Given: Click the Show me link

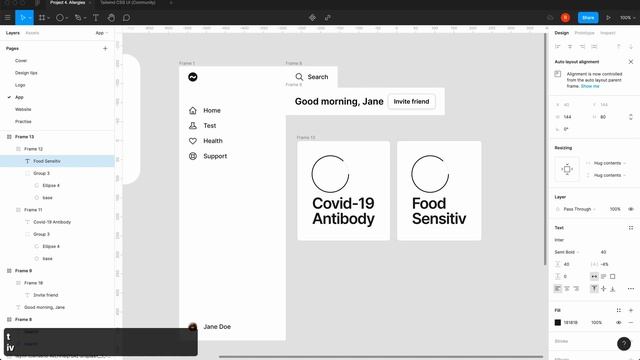Looking at the screenshot, I should (x=590, y=87).
